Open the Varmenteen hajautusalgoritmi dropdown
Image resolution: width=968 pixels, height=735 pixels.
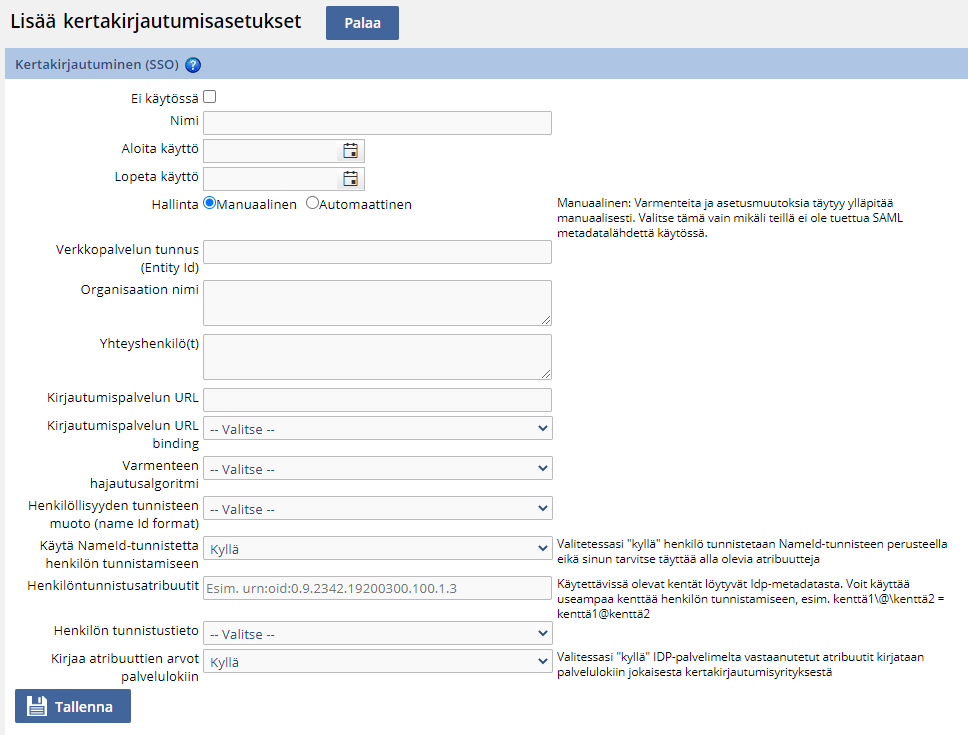pos(377,468)
